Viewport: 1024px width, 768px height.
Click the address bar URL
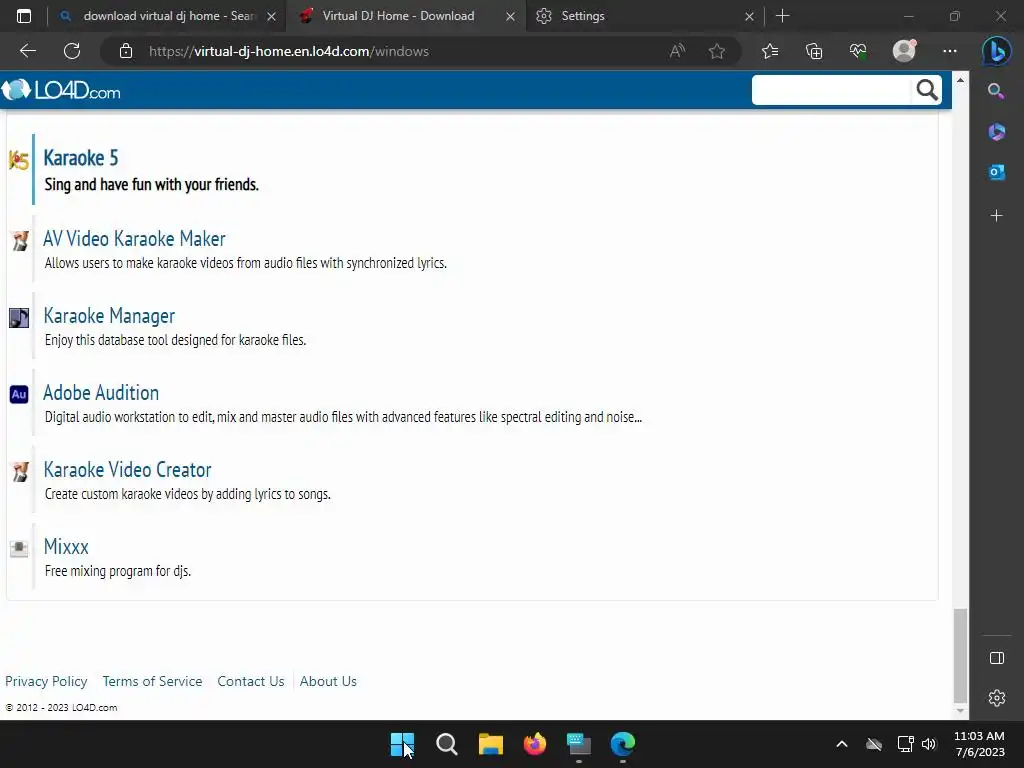(289, 51)
